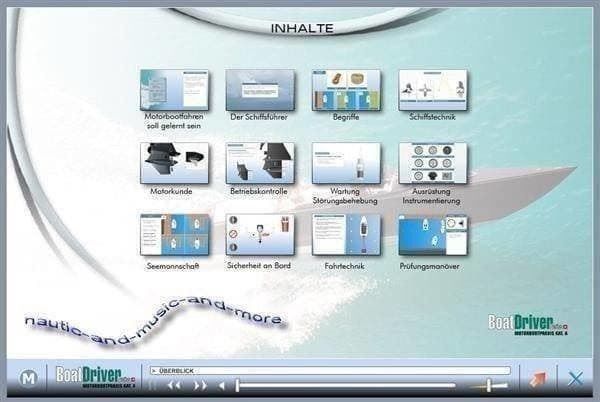
Task: Click the pause button in playback bar
Action: (152, 386)
